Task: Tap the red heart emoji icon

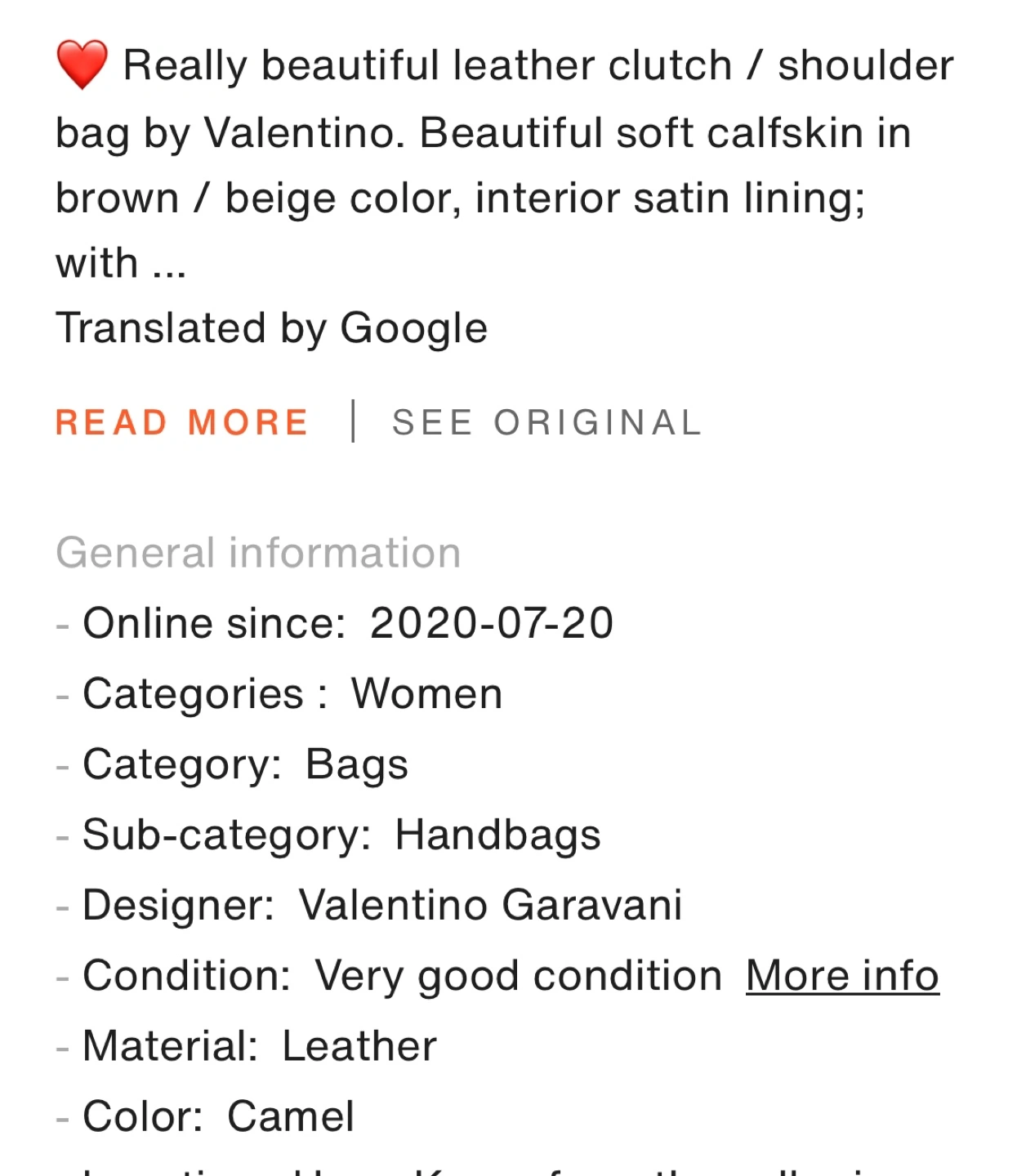Action: 82,65
